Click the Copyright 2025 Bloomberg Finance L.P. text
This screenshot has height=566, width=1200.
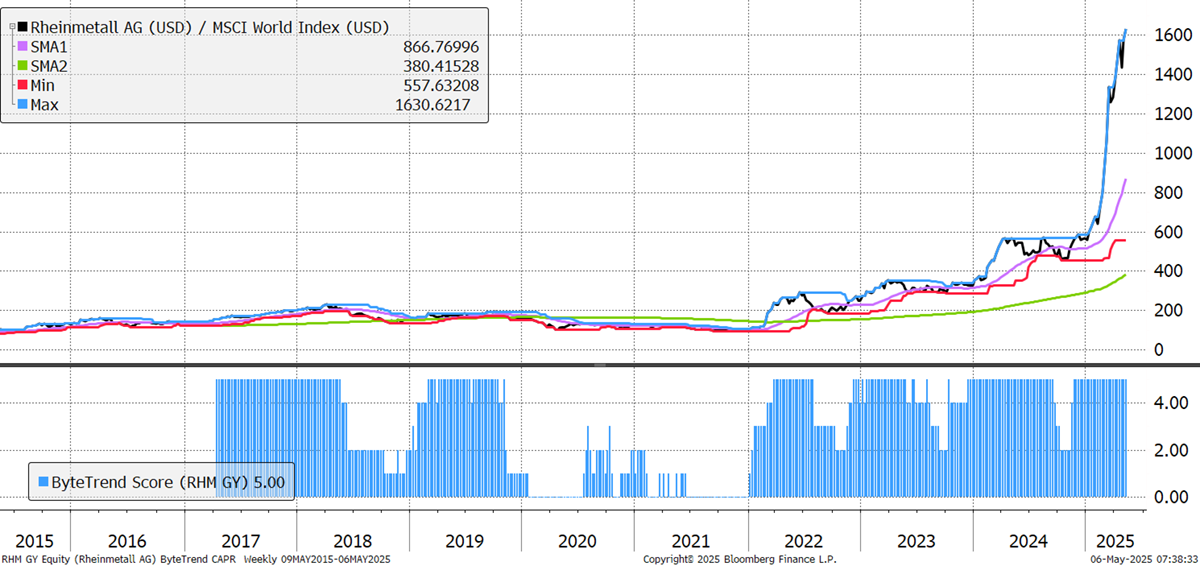(739, 559)
